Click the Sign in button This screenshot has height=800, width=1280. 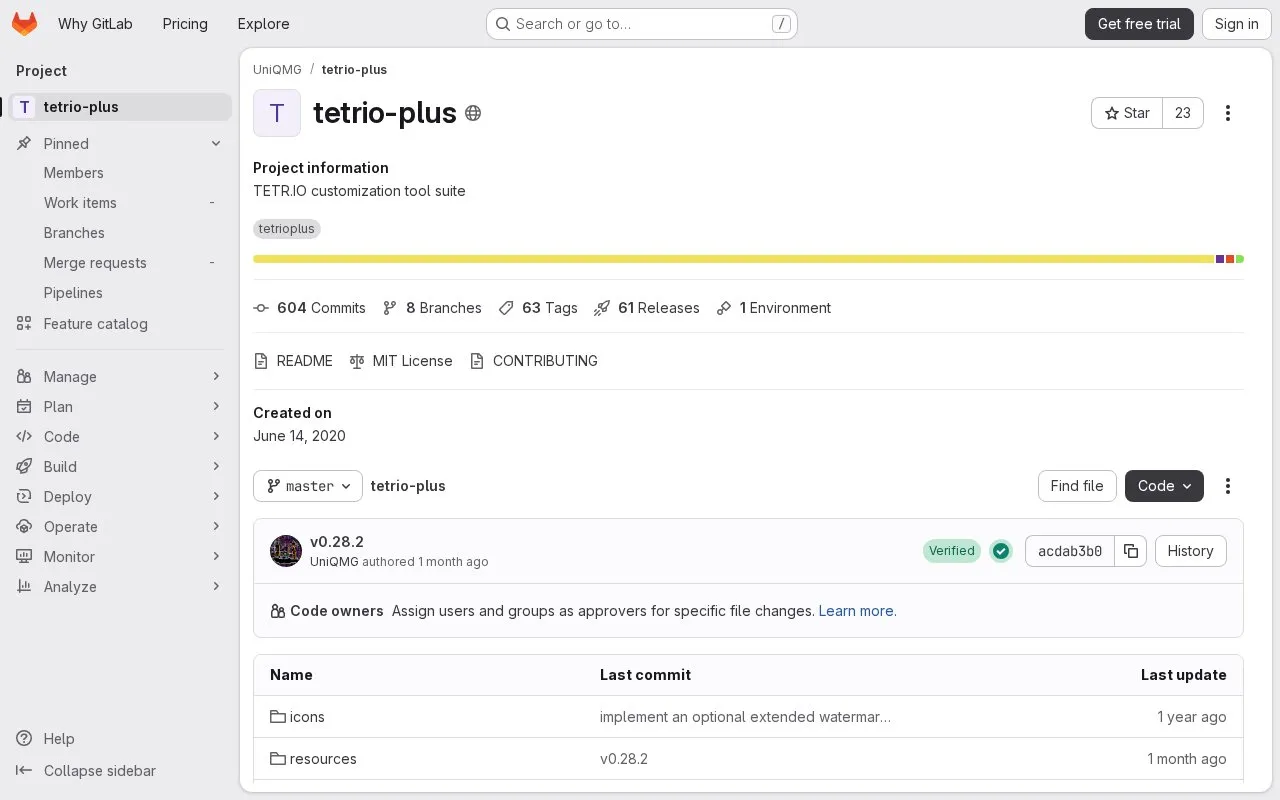coord(1237,24)
